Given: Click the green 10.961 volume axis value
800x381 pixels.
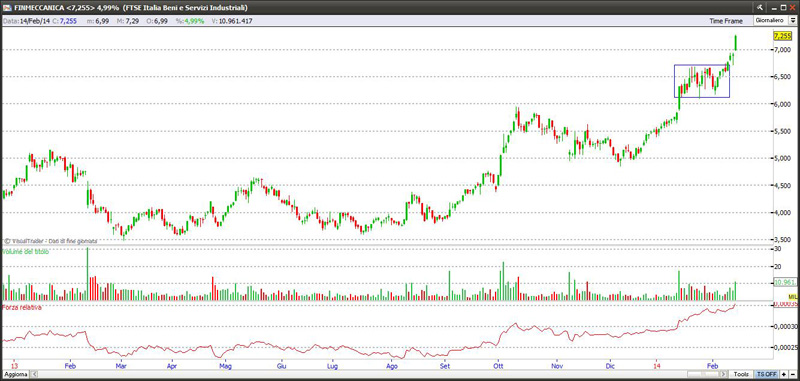Looking at the screenshot, I should click(x=785, y=282).
